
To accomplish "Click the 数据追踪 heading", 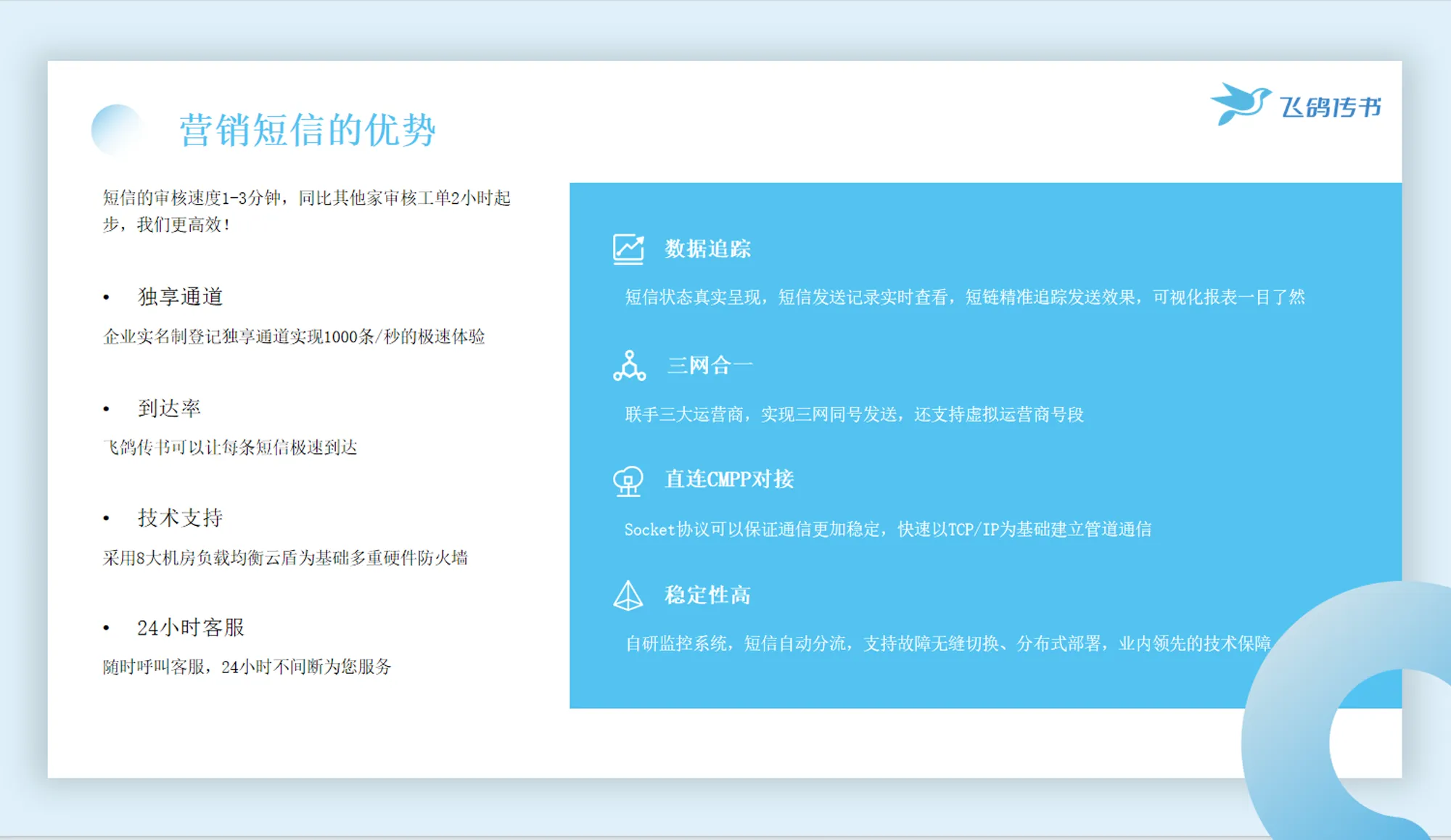I will (707, 249).
